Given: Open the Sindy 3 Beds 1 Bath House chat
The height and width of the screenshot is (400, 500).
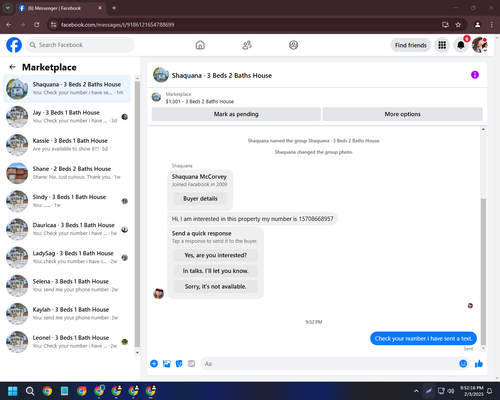Looking at the screenshot, I should (67, 201).
